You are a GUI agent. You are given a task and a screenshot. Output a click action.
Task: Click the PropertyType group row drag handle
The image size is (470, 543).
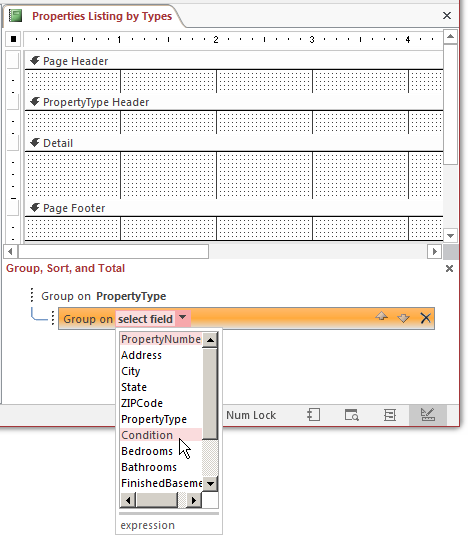click(32, 295)
